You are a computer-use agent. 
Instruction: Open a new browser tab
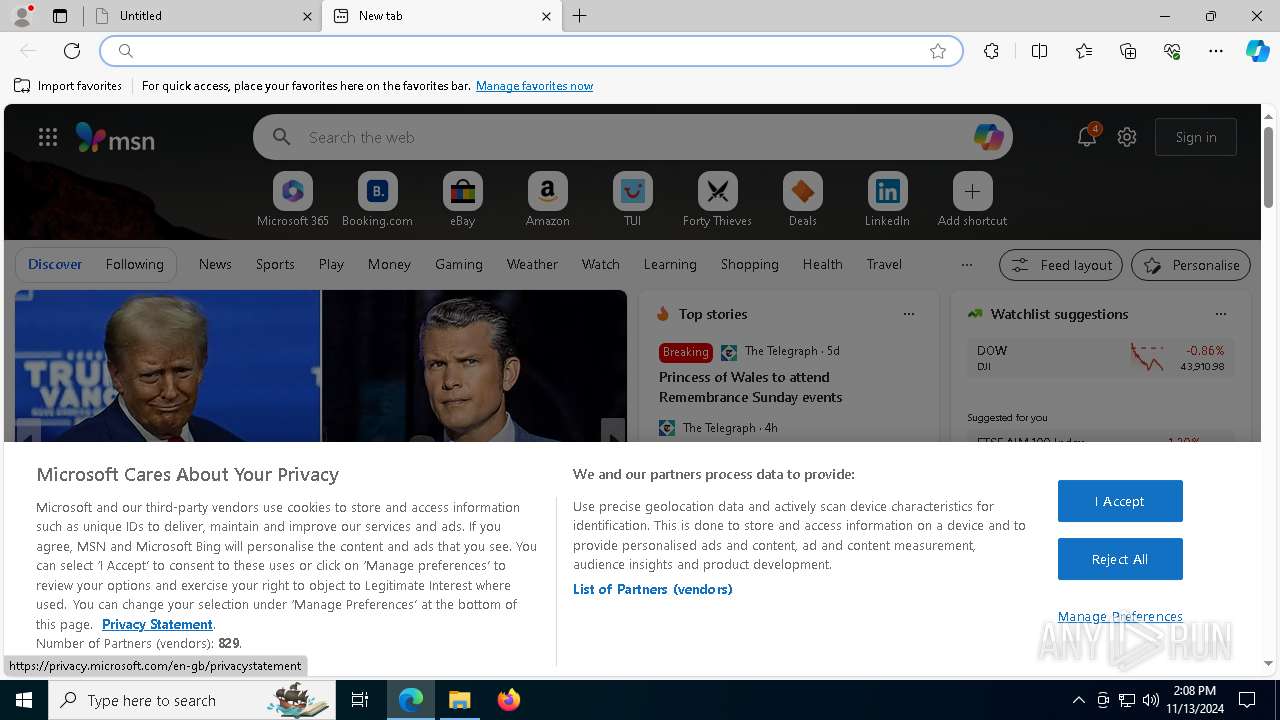click(x=580, y=16)
